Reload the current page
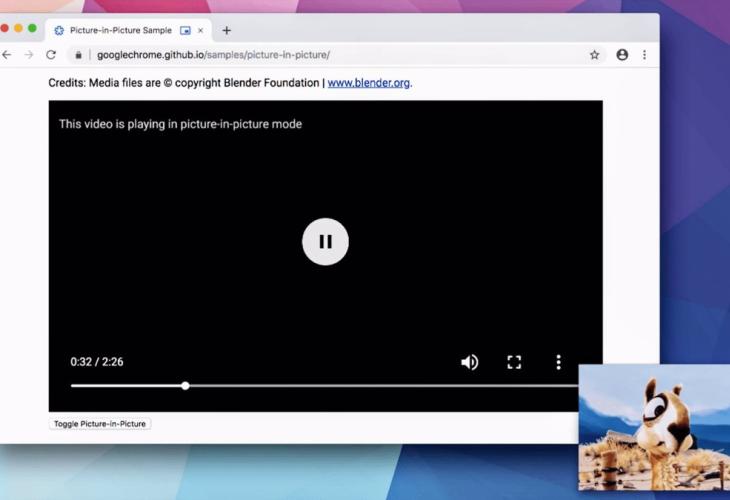The width and height of the screenshot is (730, 500). [x=51, y=55]
